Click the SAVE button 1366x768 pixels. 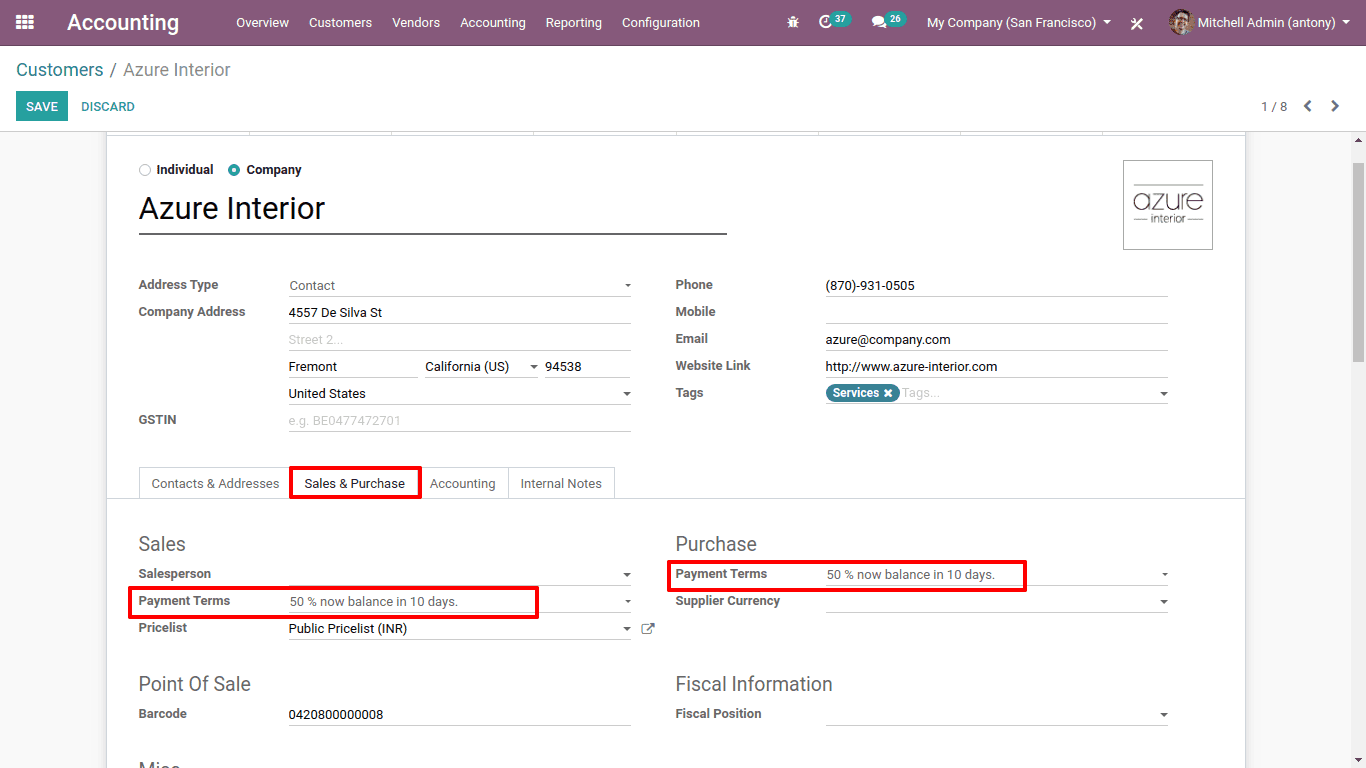(x=42, y=106)
